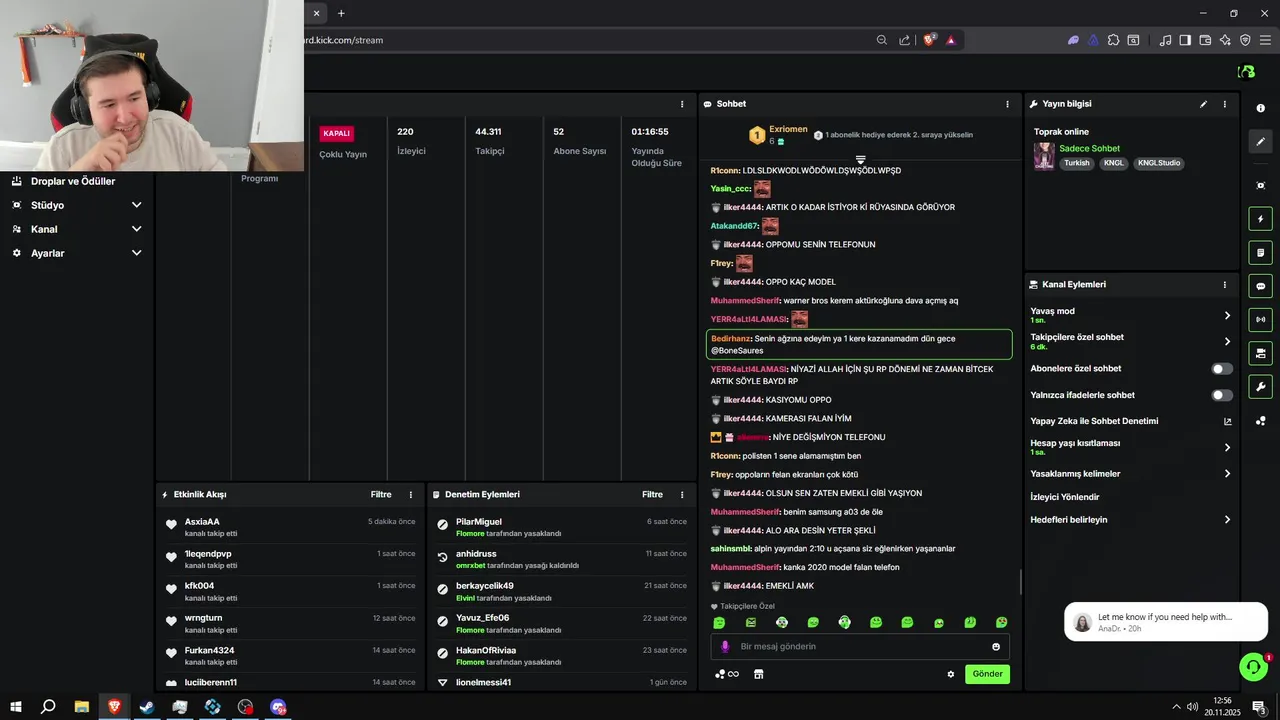This screenshot has width=1280, height=720.
Task: Click the chat panel scrollbar
Action: 1020,581
